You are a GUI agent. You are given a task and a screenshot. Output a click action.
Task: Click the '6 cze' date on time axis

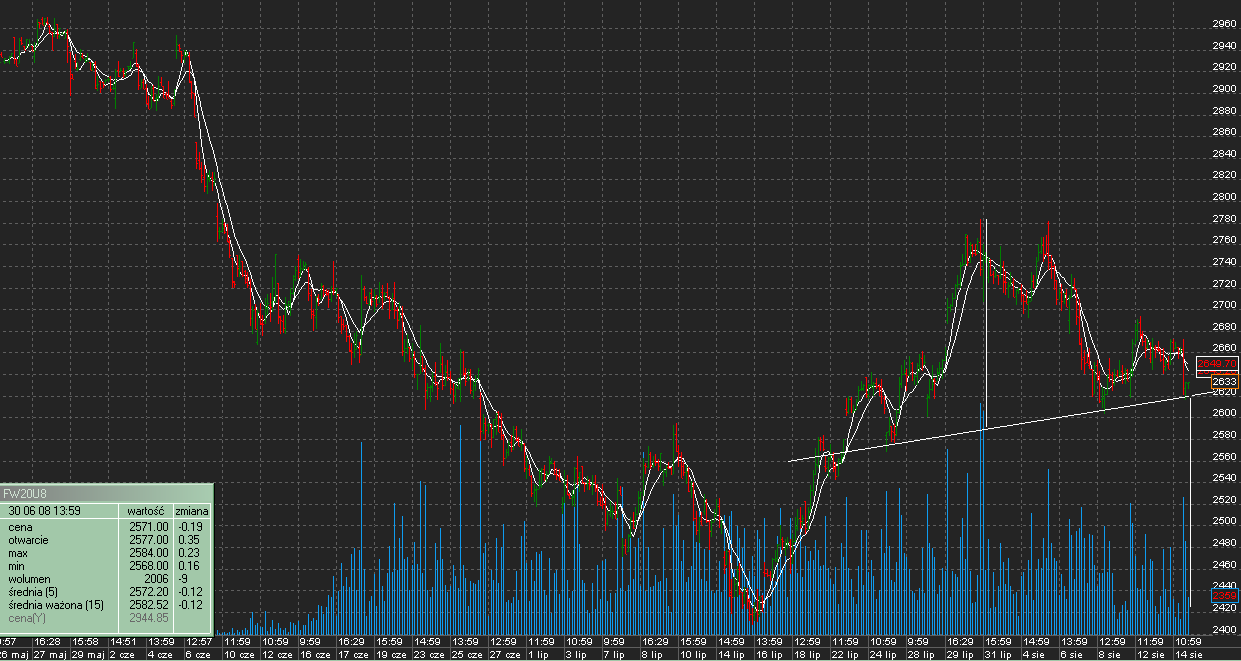(198, 654)
